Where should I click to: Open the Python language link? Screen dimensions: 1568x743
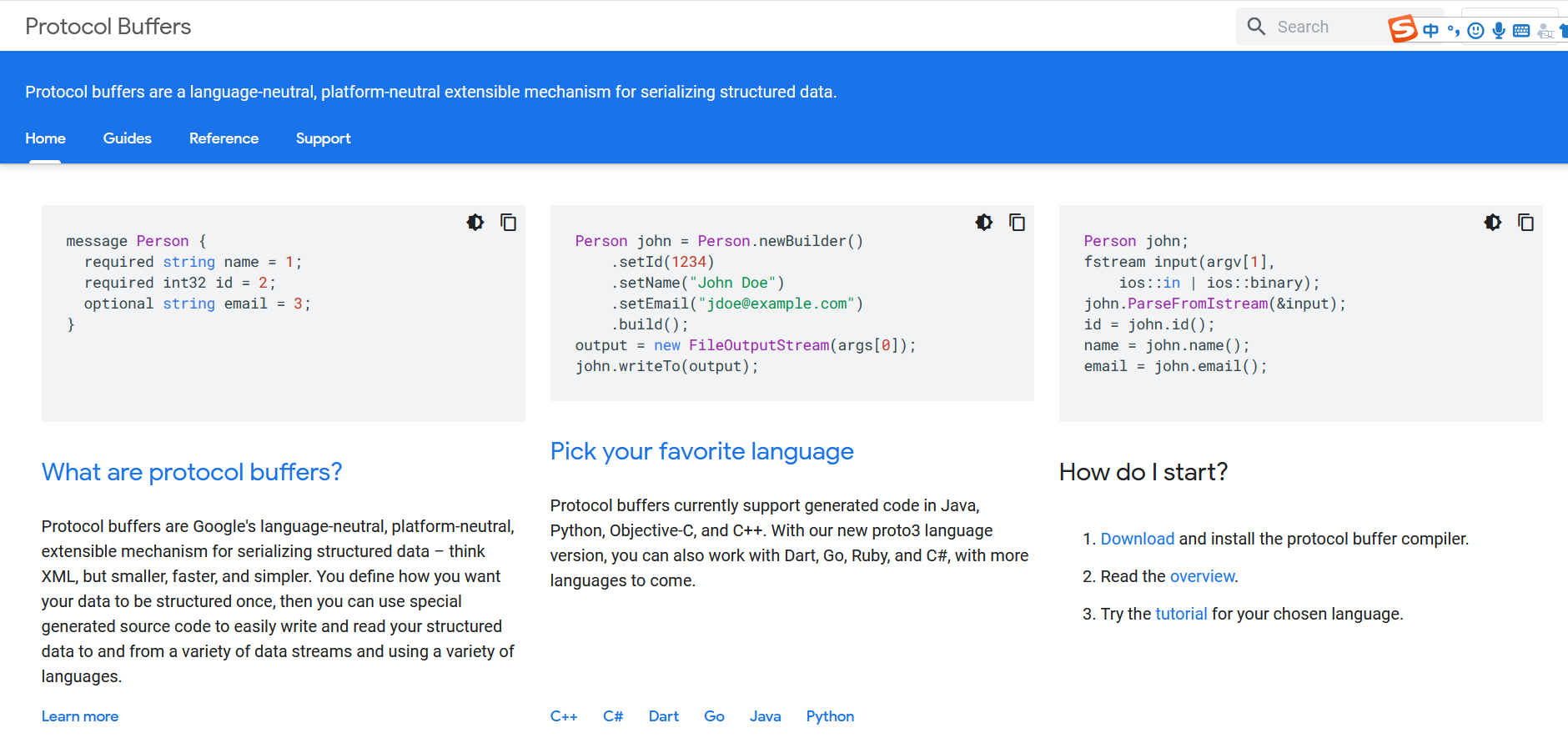click(830, 716)
